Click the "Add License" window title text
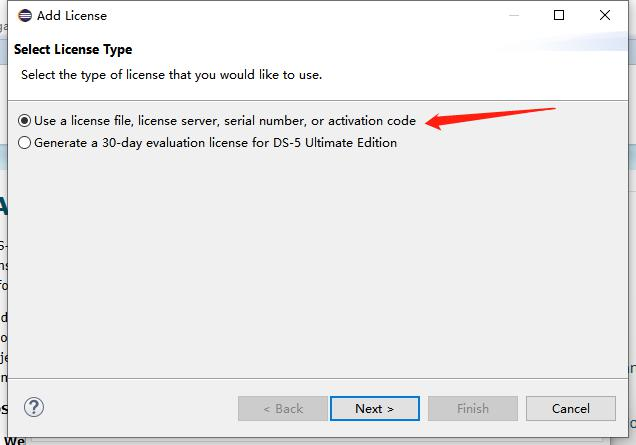The height and width of the screenshot is (445, 636). 71,16
